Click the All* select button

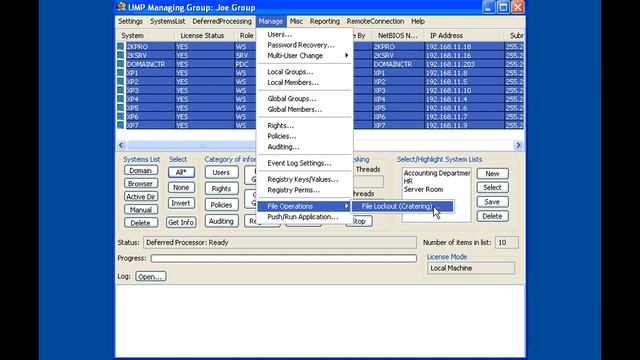coord(181,172)
